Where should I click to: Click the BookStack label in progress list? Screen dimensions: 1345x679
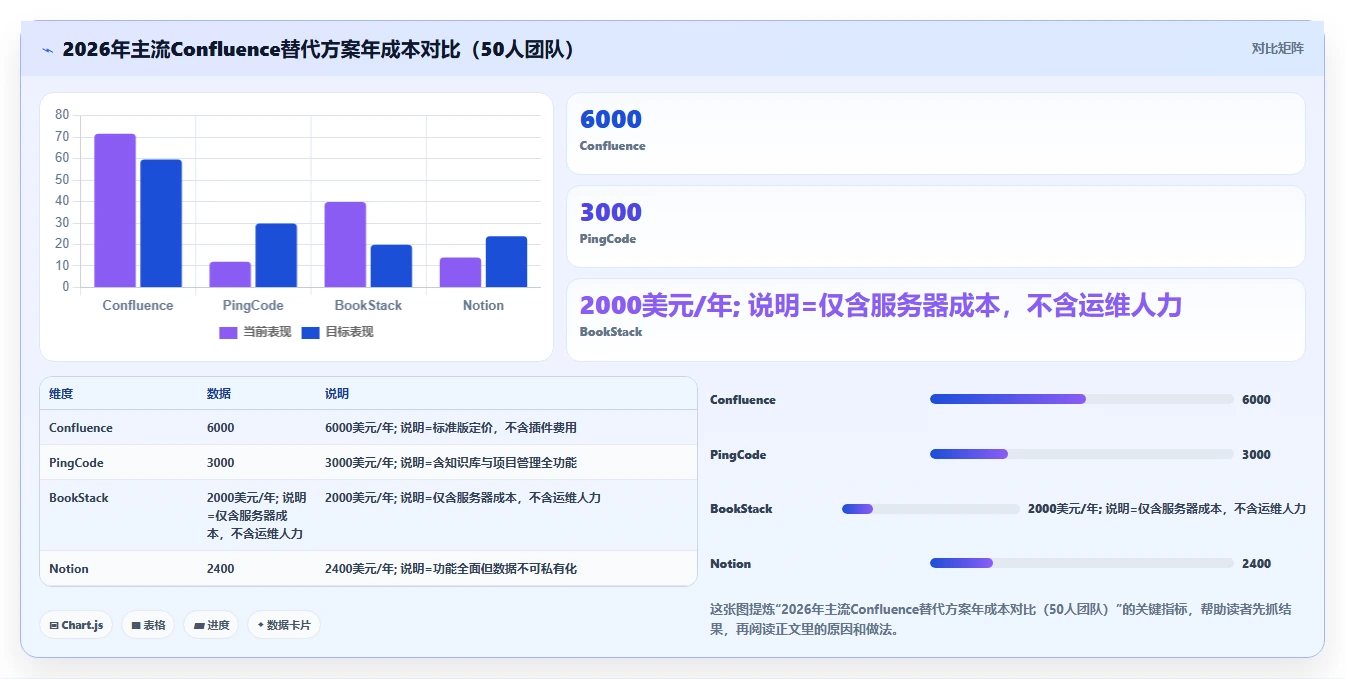[741, 509]
